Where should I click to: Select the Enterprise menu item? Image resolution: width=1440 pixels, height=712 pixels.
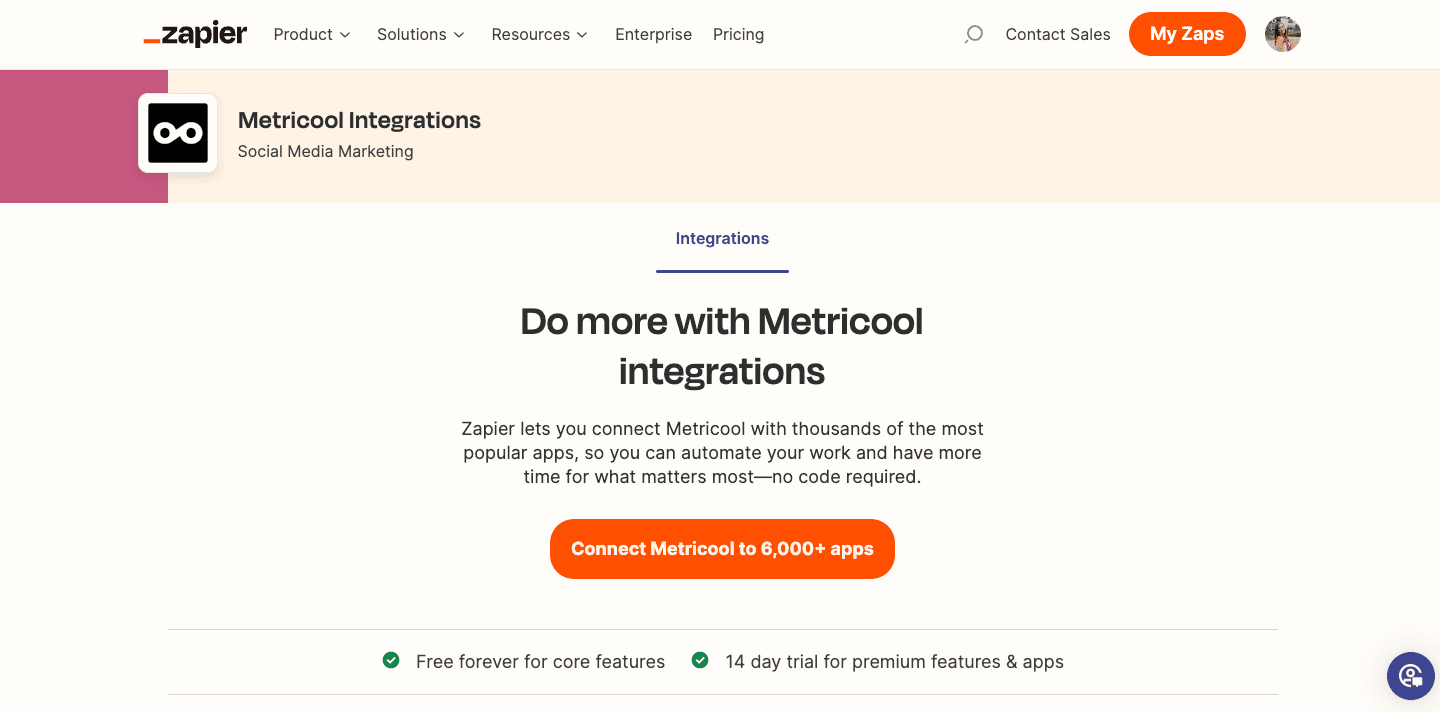[653, 34]
